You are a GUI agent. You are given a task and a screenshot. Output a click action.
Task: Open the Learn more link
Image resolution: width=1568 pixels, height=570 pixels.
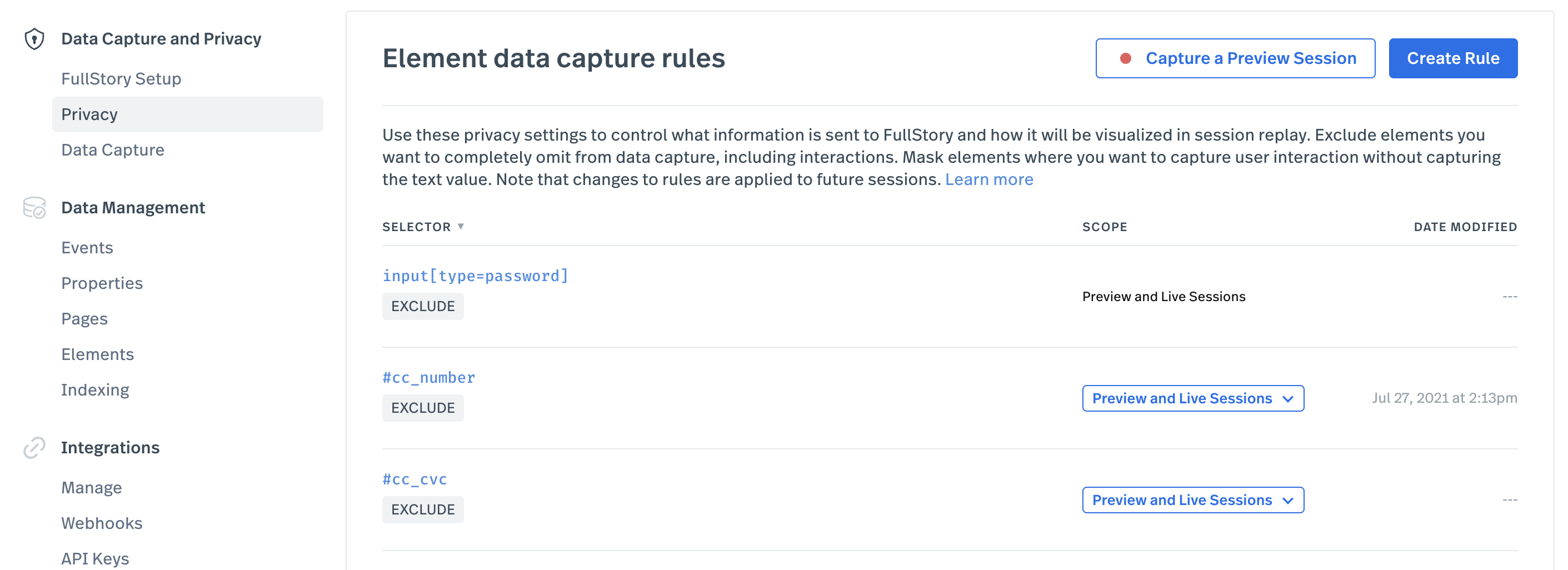[988, 179]
